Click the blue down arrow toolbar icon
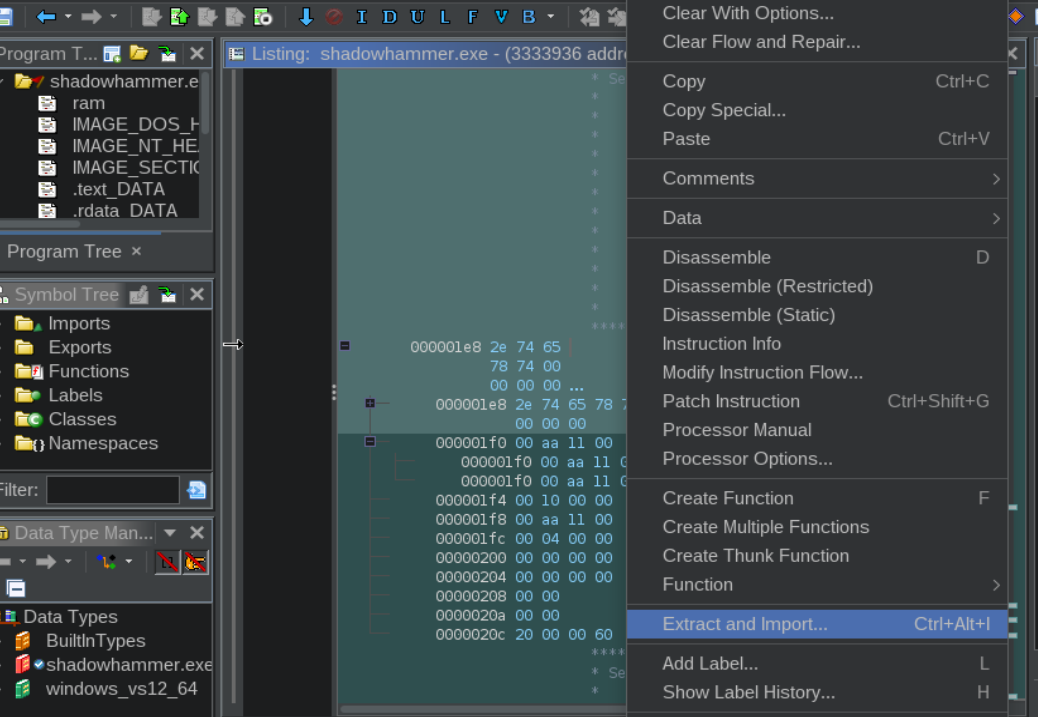This screenshot has width=1038, height=717. [306, 17]
